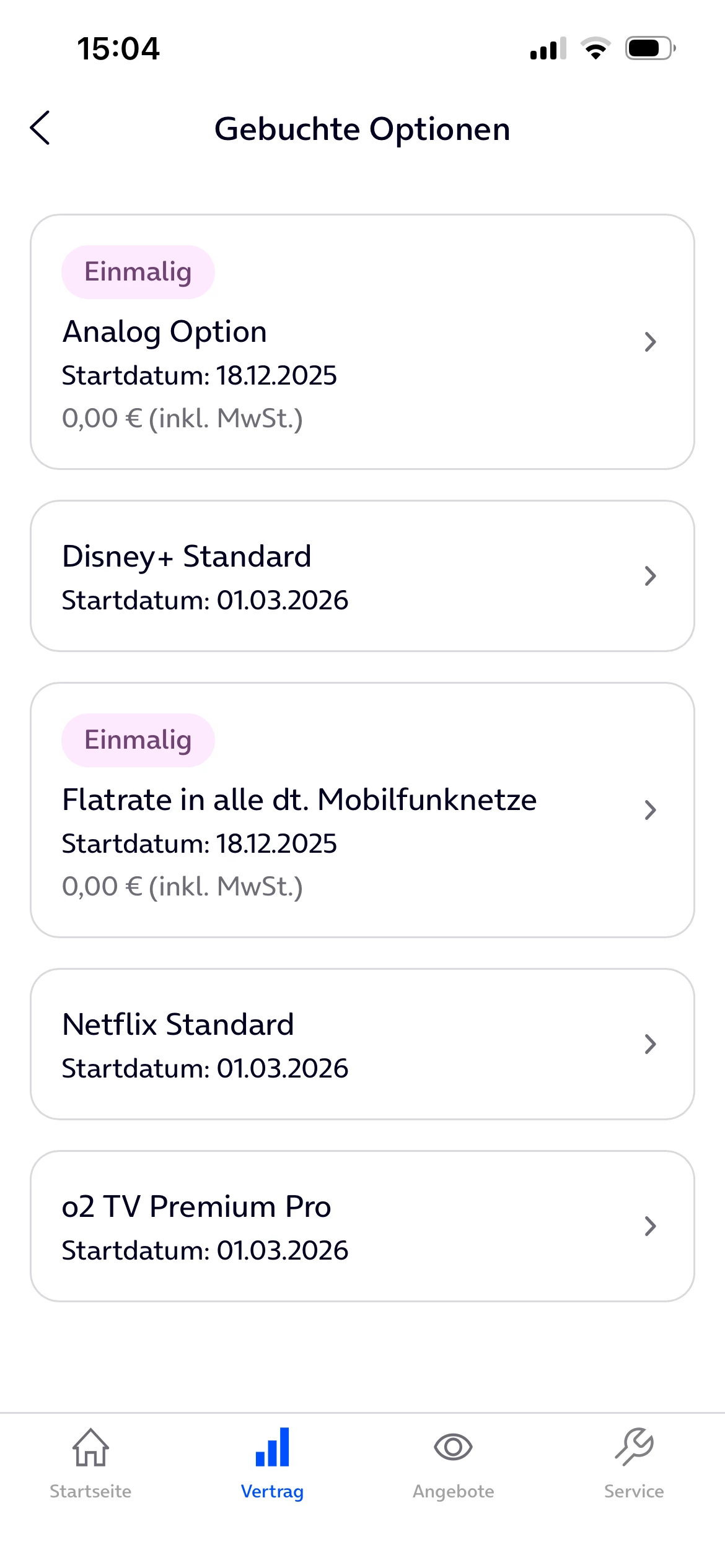Tap the back arrow icon
Viewport: 725px width, 1568px height.
[40, 128]
